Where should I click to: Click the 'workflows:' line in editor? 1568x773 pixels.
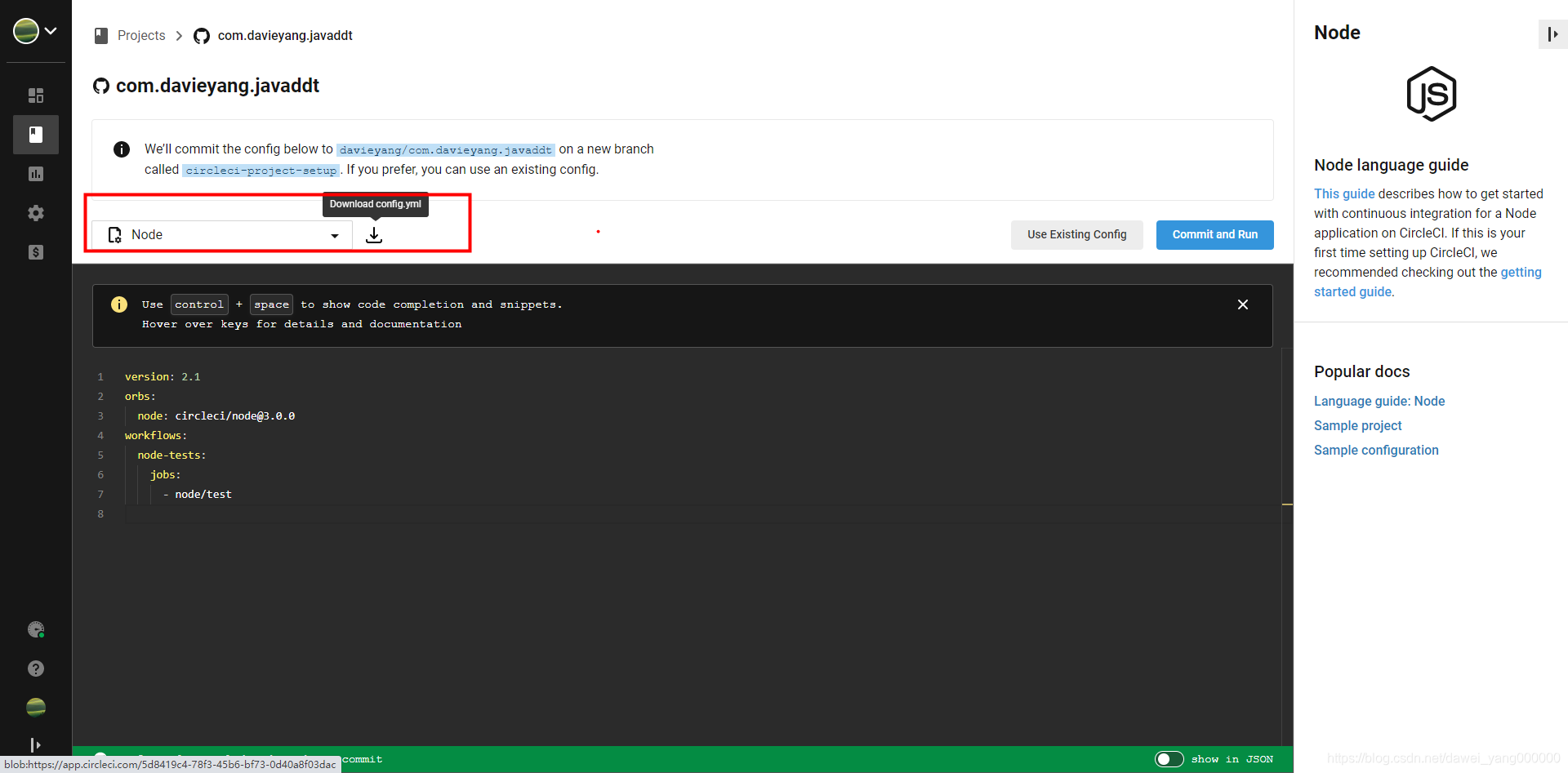[156, 435]
